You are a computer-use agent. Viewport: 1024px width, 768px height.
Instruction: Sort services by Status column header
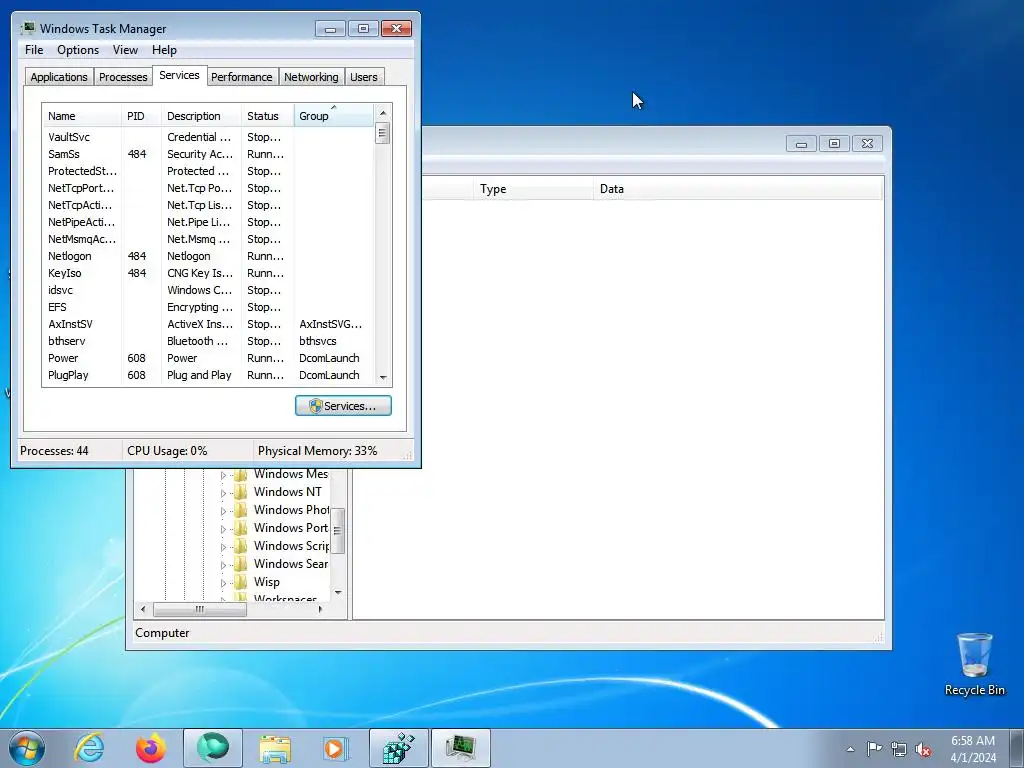[x=268, y=116]
